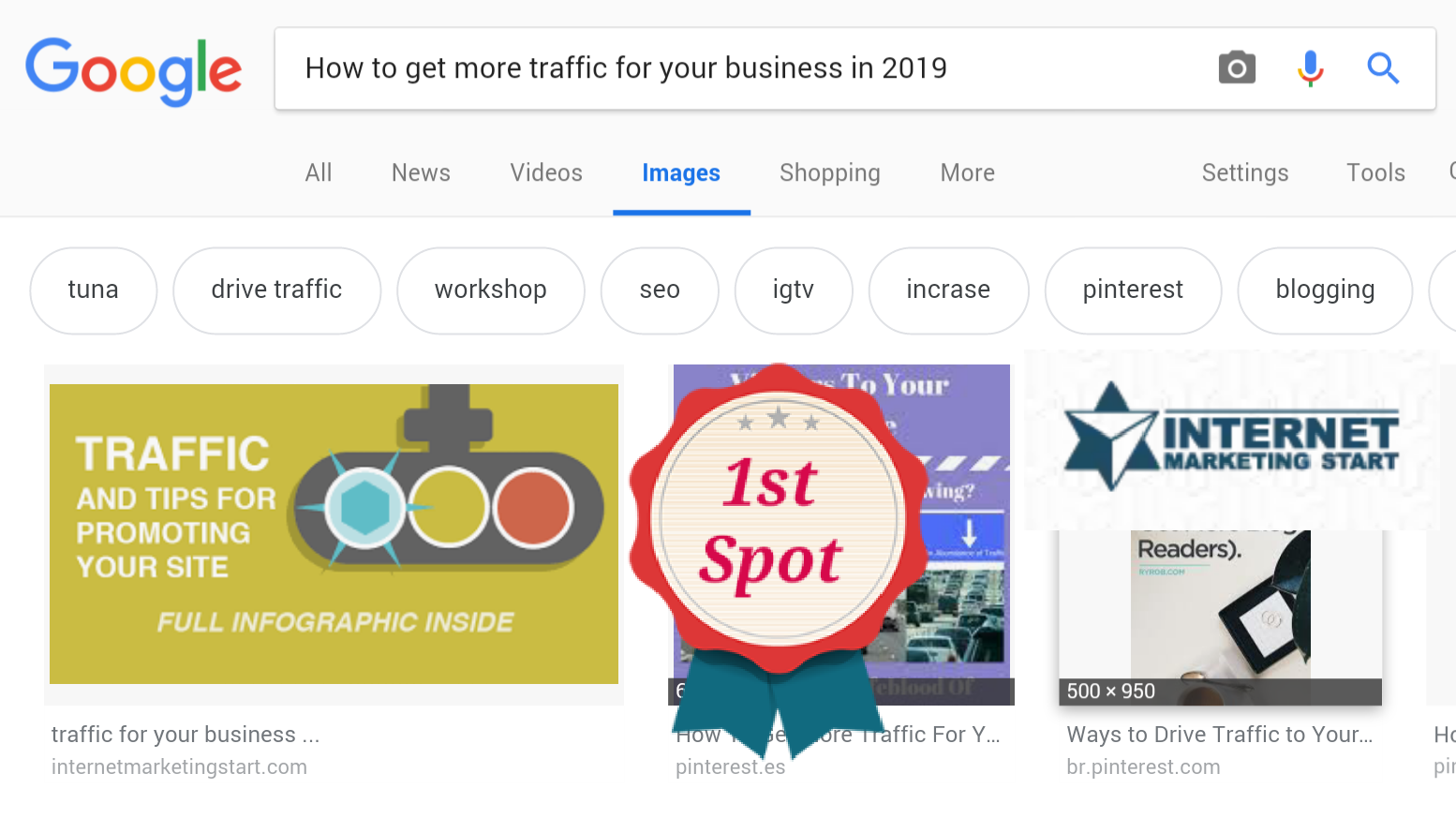Image resolution: width=1456 pixels, height=818 pixels.
Task: Click the blue magnifying glass search icon
Action: point(1383,67)
